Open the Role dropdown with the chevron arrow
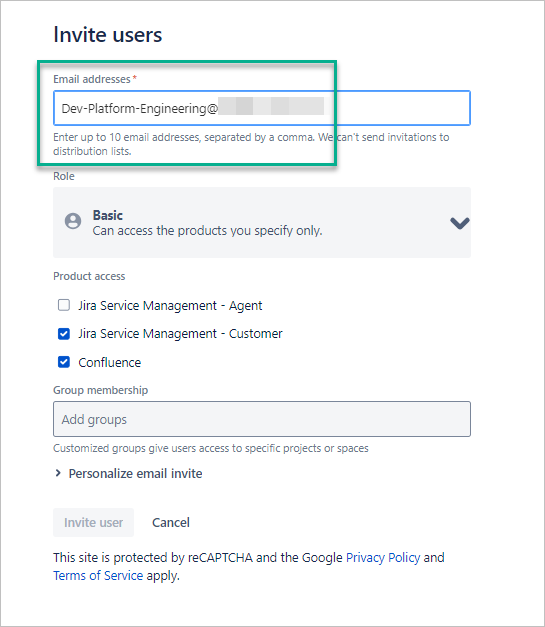 click(x=459, y=223)
